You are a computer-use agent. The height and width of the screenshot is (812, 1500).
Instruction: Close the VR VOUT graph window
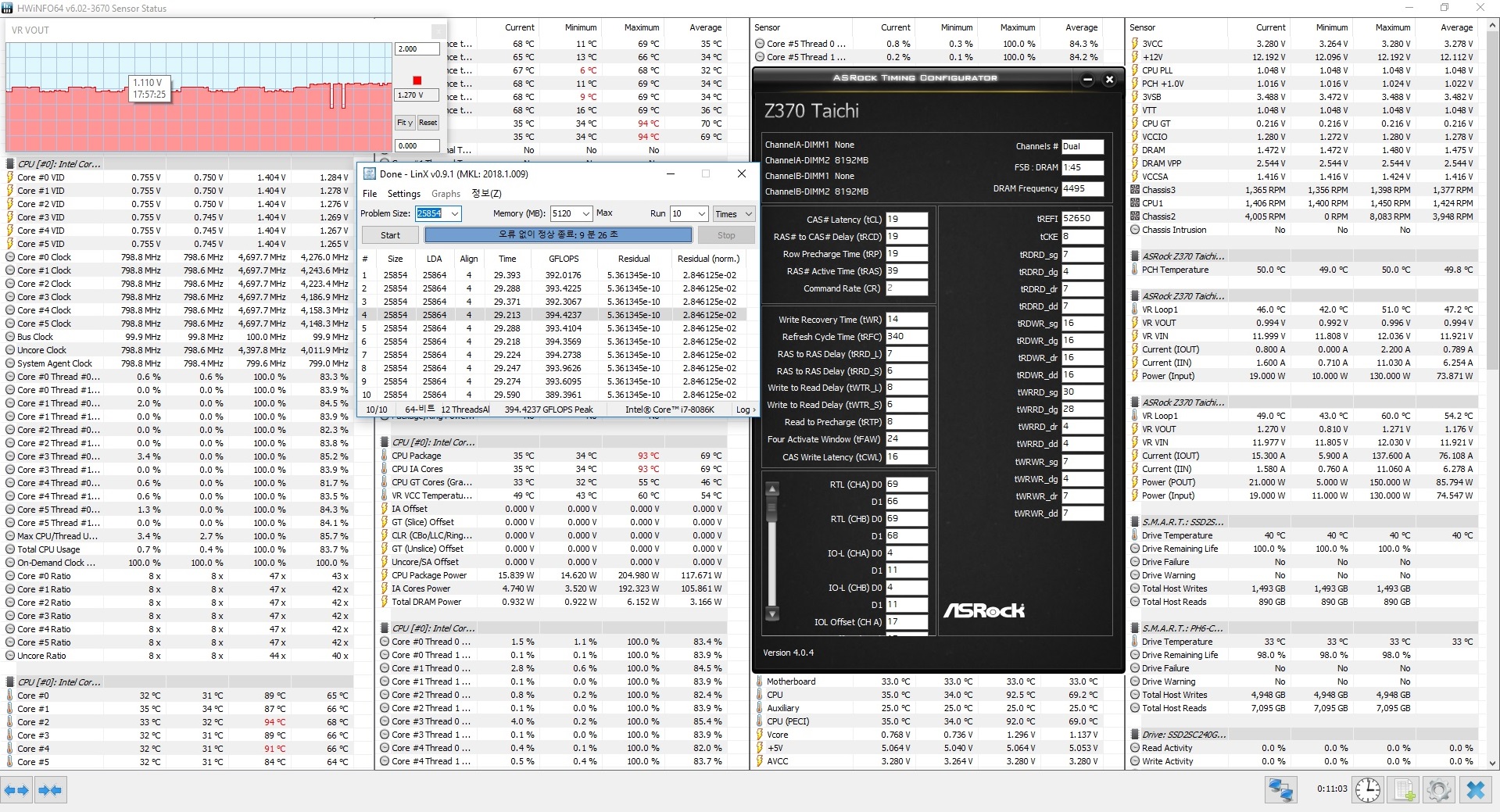coord(439,30)
